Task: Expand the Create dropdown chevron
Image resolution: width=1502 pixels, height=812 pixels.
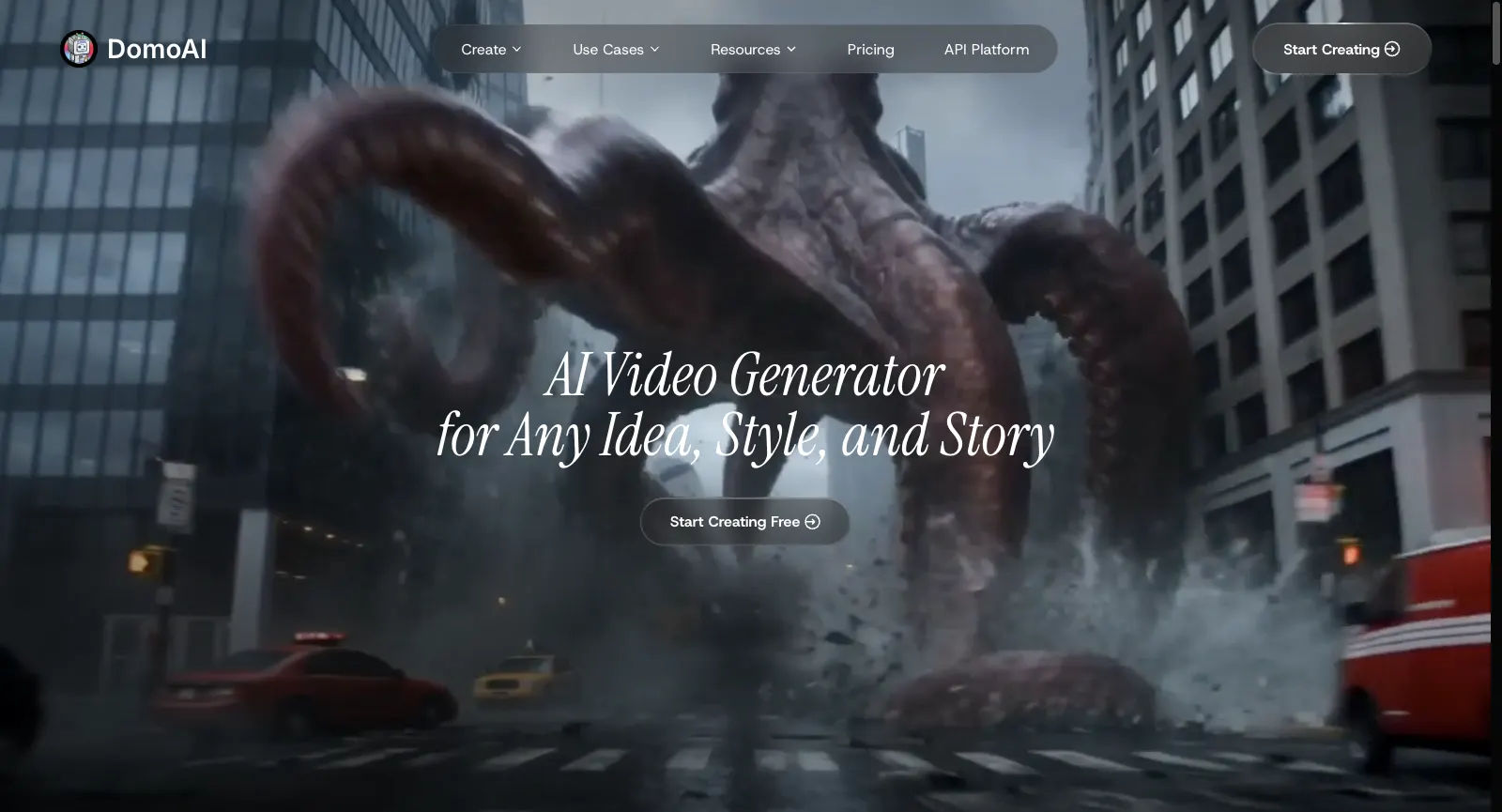Action: pos(516,50)
